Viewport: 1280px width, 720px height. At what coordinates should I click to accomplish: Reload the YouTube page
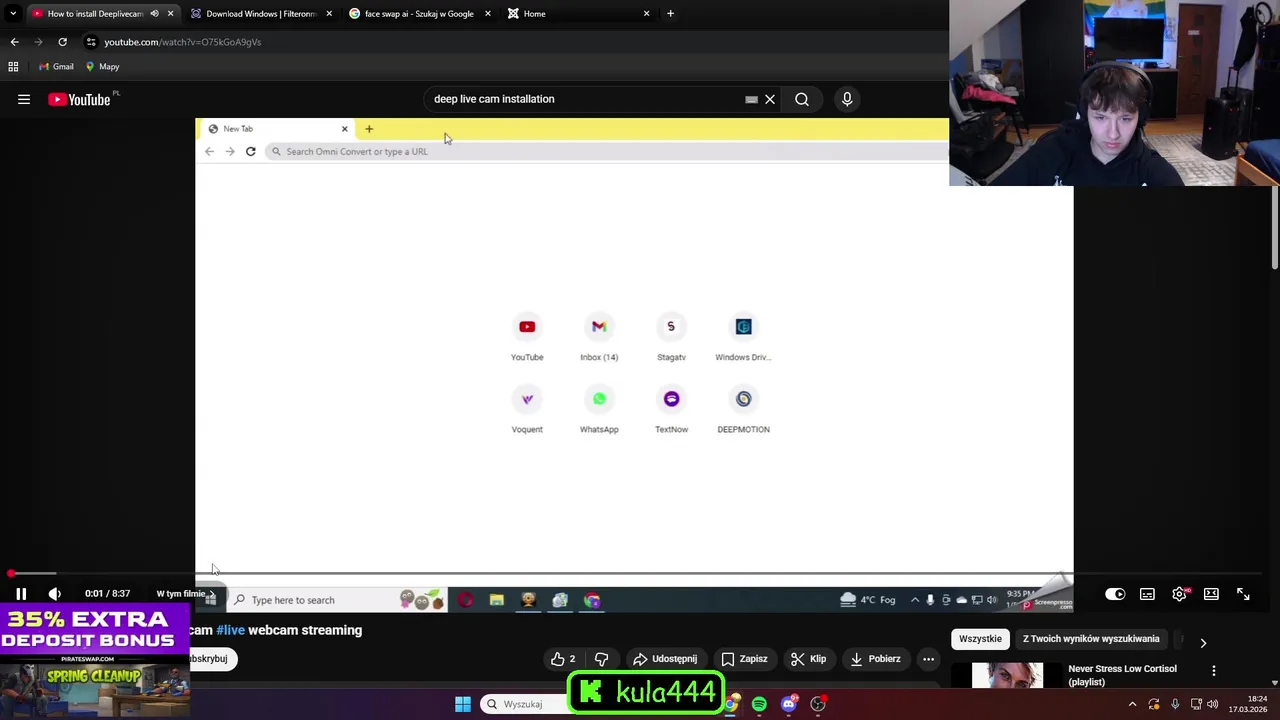[x=62, y=42]
